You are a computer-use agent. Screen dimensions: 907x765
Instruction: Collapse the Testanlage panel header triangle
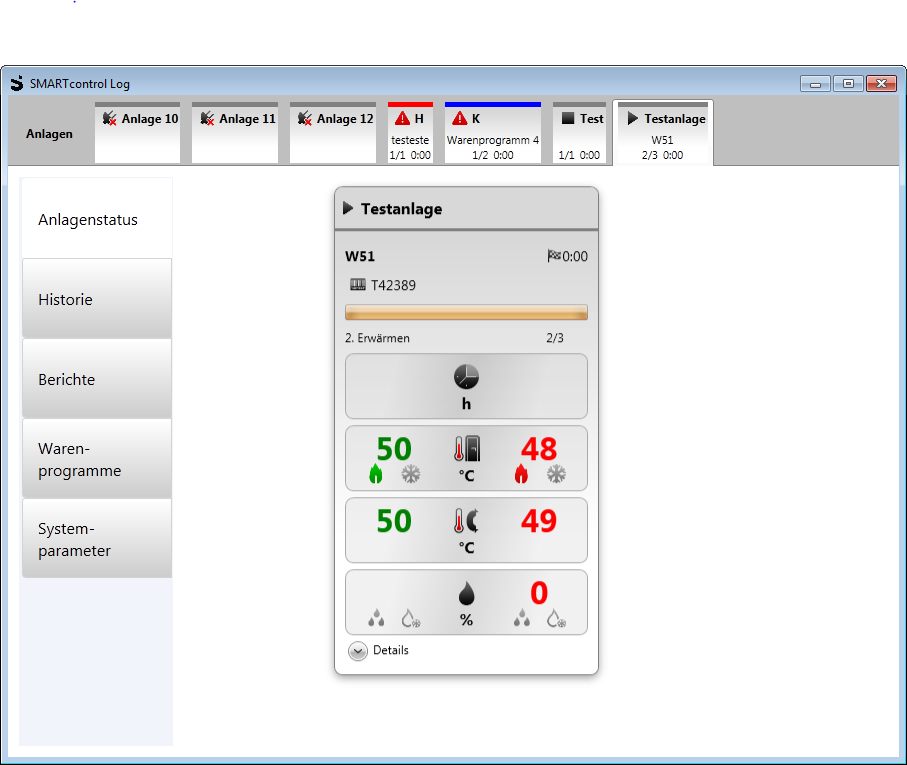(348, 209)
